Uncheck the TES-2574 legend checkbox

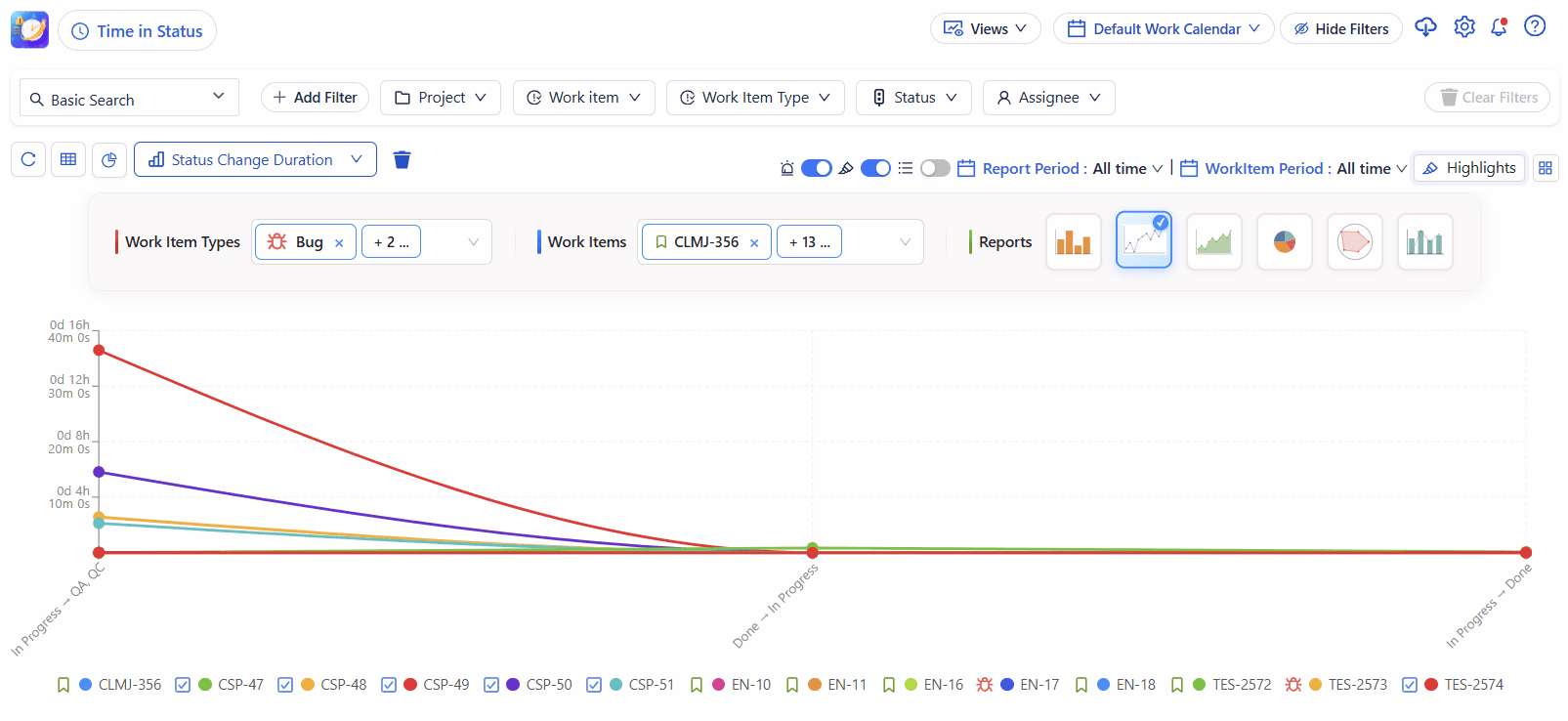coord(1410,685)
